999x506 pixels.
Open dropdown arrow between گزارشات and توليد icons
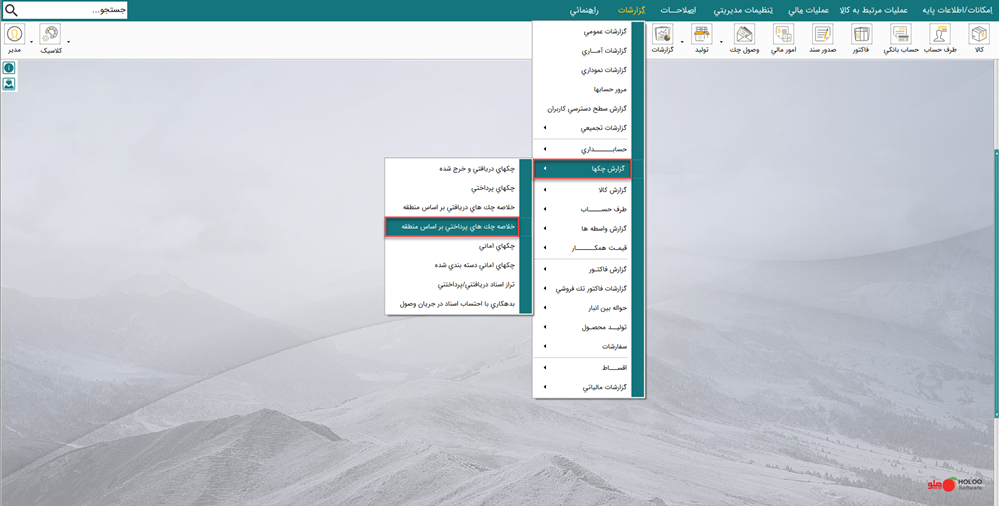[x=682, y=42]
